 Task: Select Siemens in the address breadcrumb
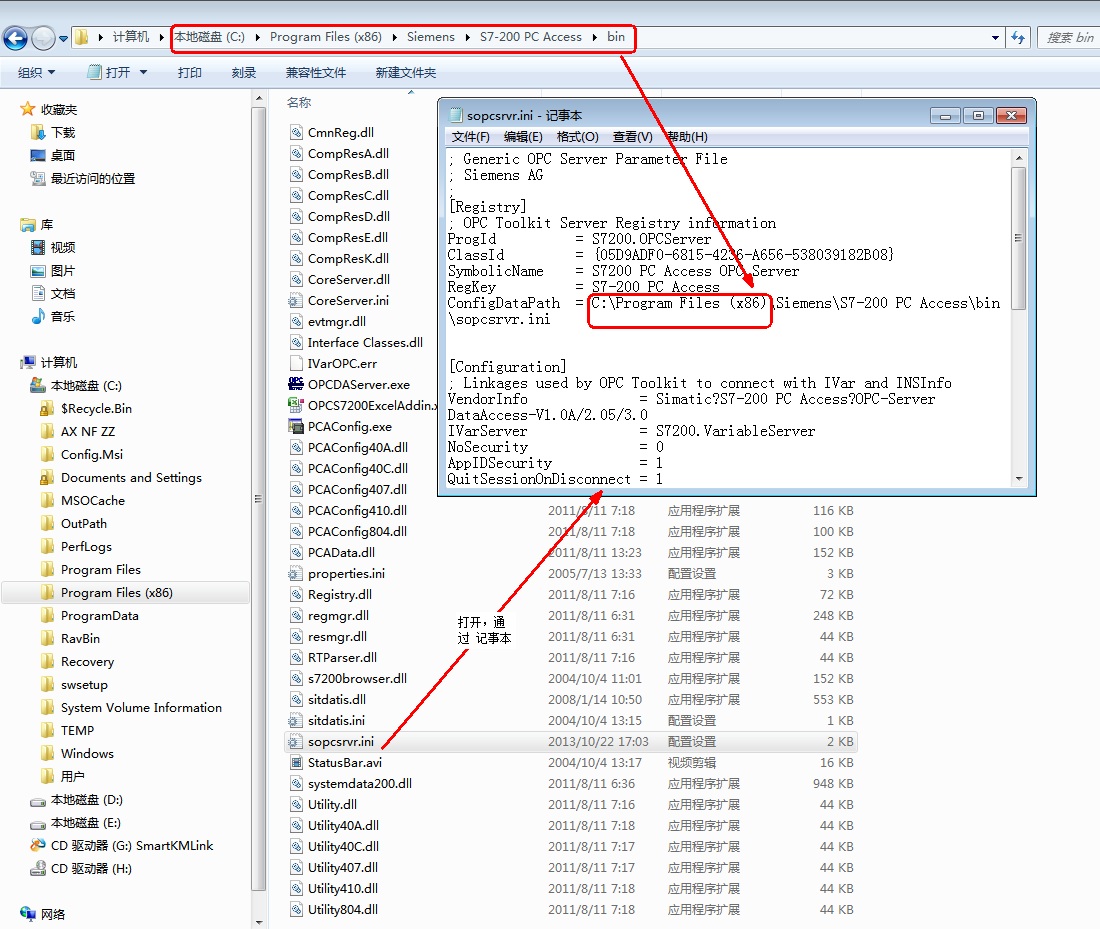[431, 37]
